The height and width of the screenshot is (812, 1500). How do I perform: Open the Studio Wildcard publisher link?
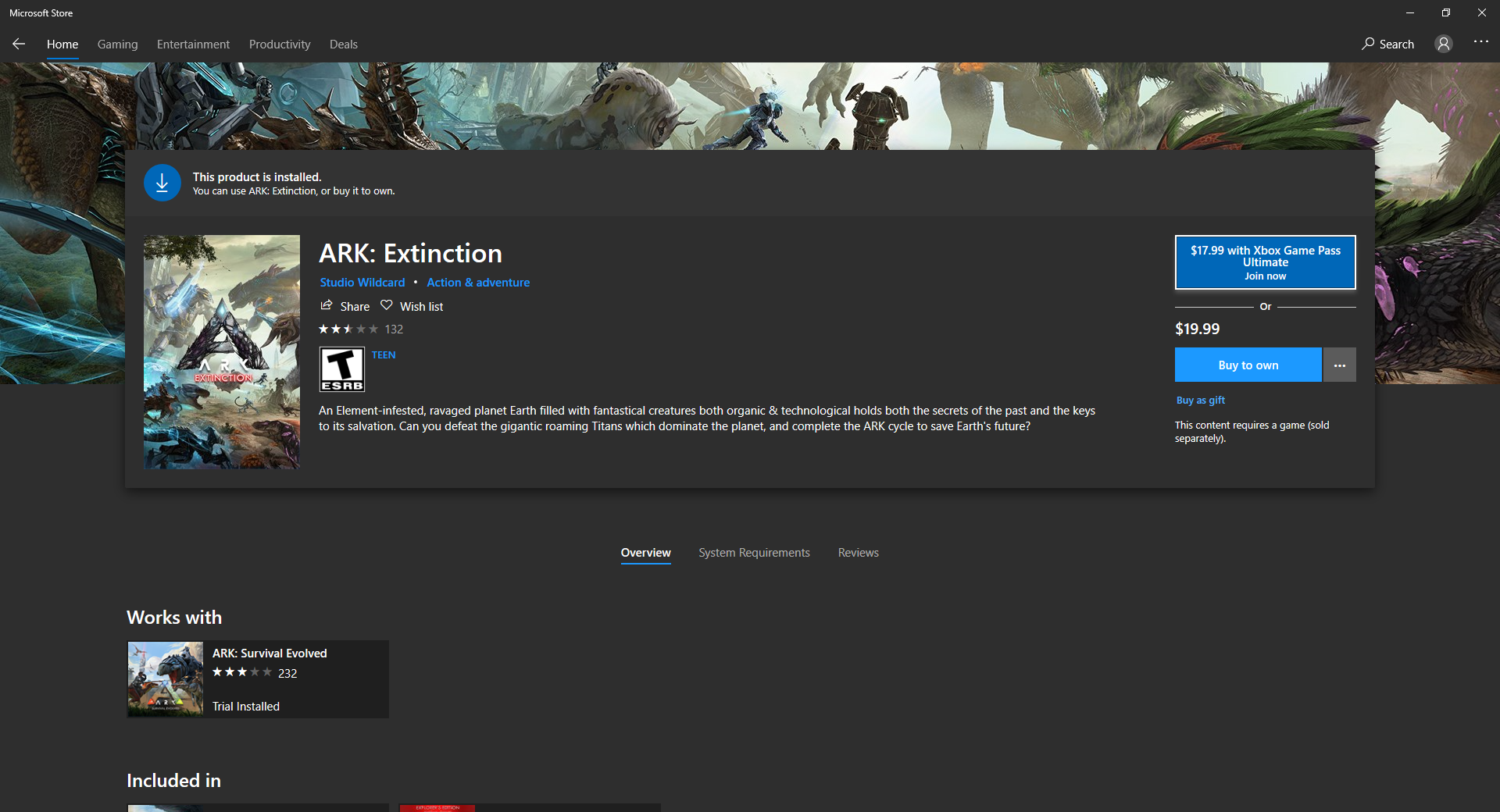pyautogui.click(x=362, y=283)
